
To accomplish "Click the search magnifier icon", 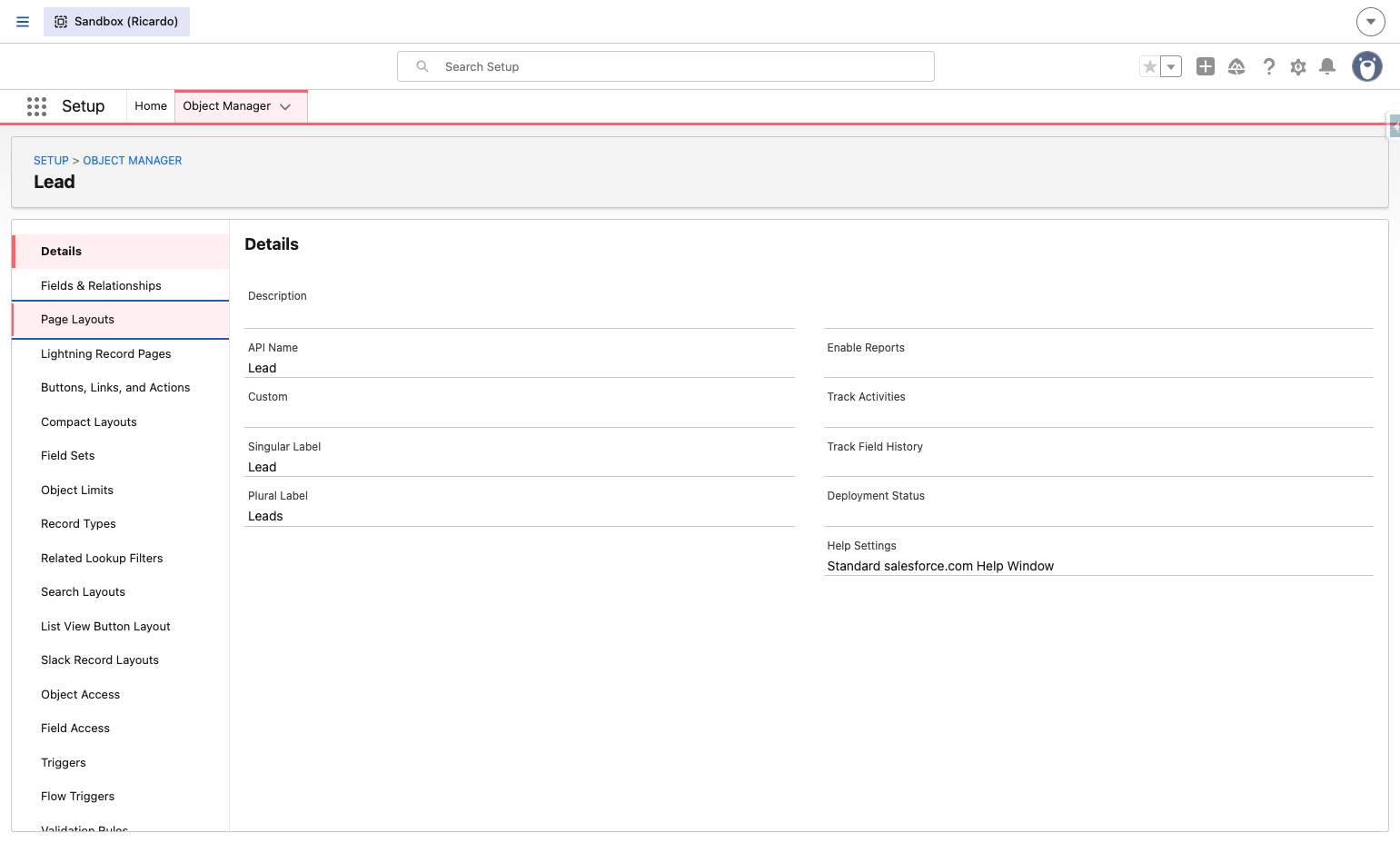I will pyautogui.click(x=422, y=66).
